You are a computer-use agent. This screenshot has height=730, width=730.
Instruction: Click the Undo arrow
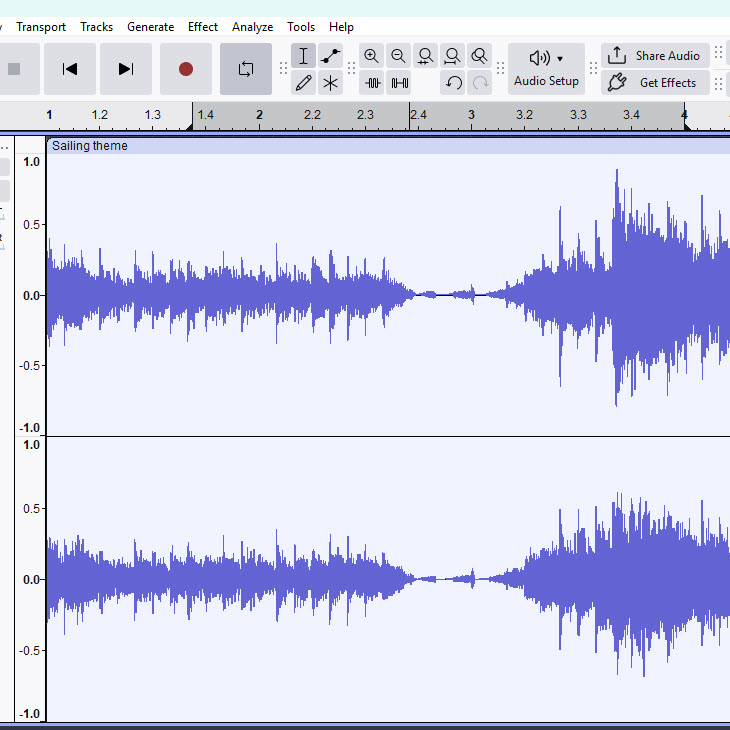click(x=454, y=83)
